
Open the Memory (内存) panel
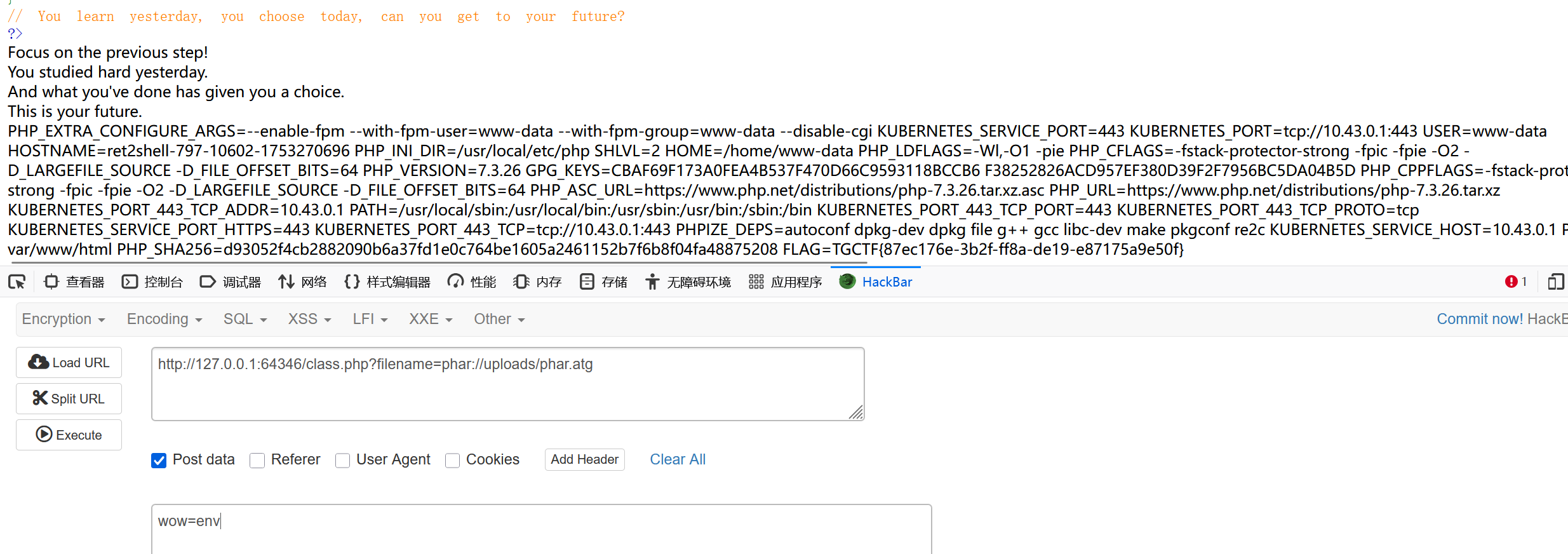pos(537,281)
